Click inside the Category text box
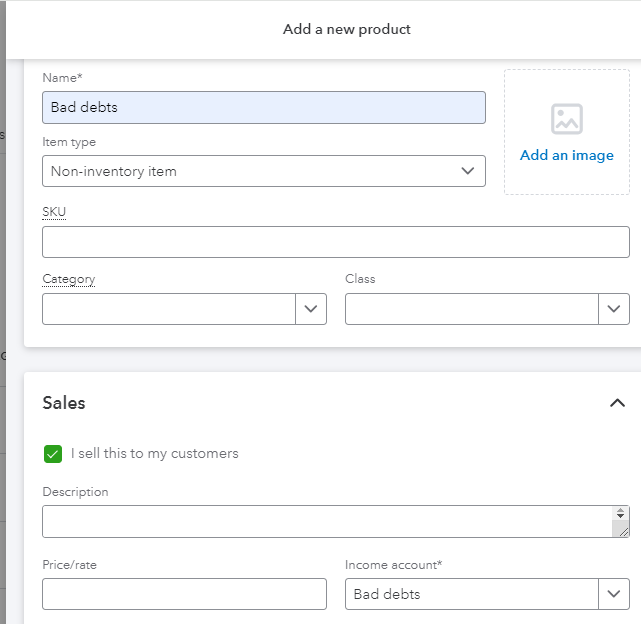 point(169,309)
